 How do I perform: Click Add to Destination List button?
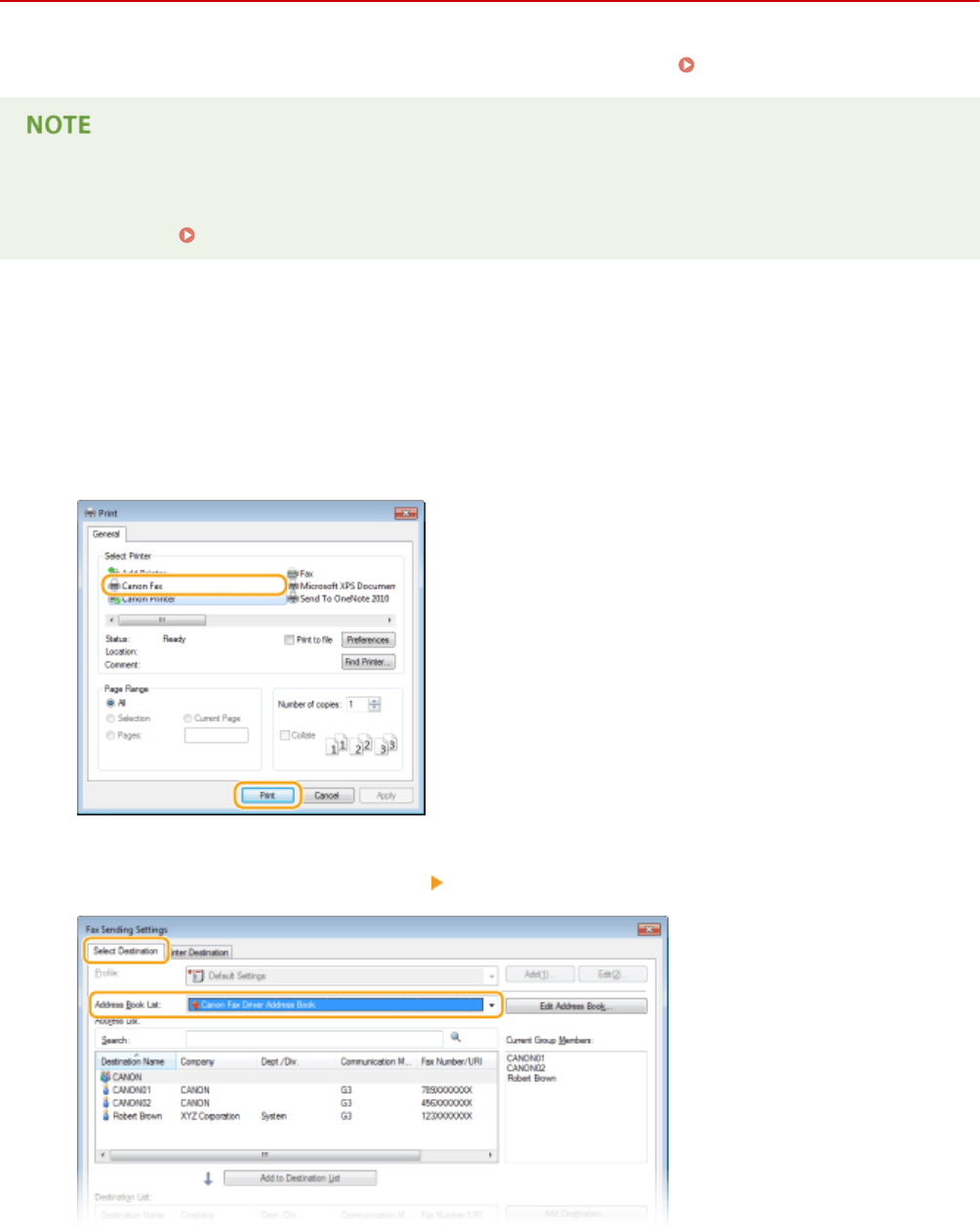(x=301, y=1178)
